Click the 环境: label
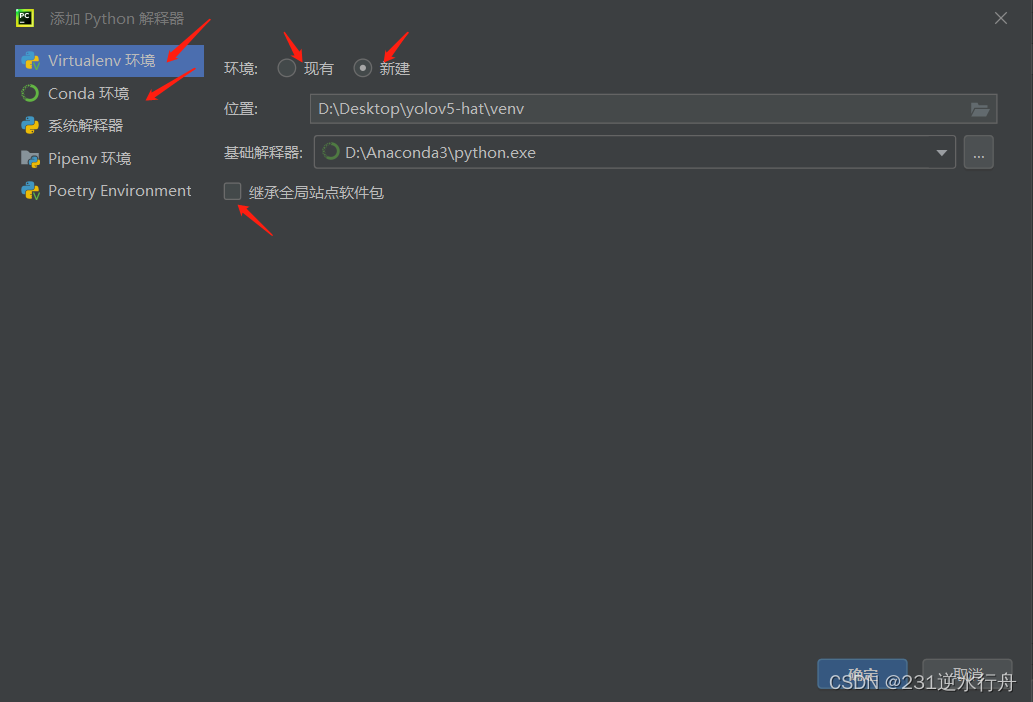This screenshot has height=702, width=1033. 241,68
